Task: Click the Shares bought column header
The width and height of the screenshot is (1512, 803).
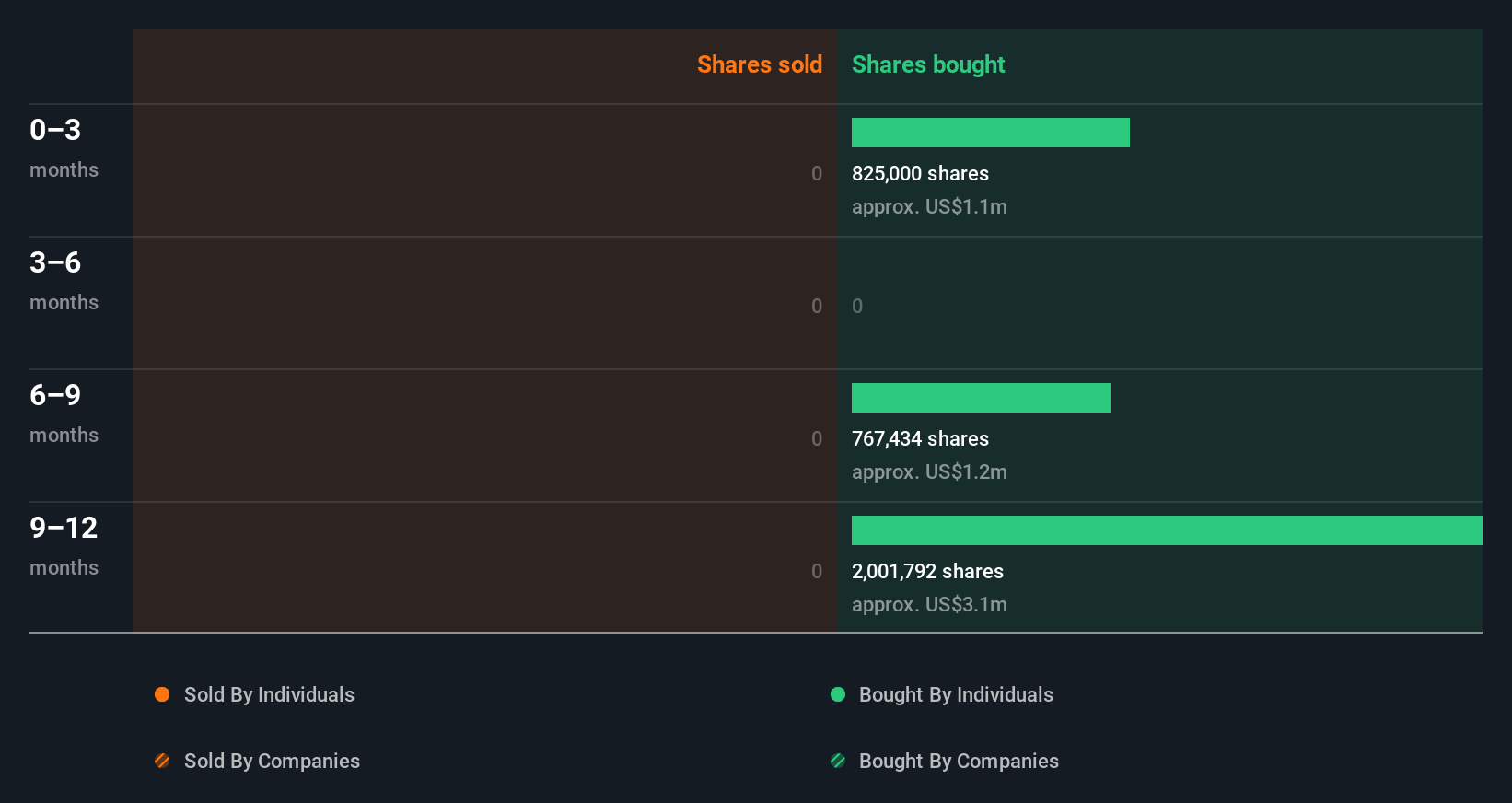Action: [x=928, y=64]
